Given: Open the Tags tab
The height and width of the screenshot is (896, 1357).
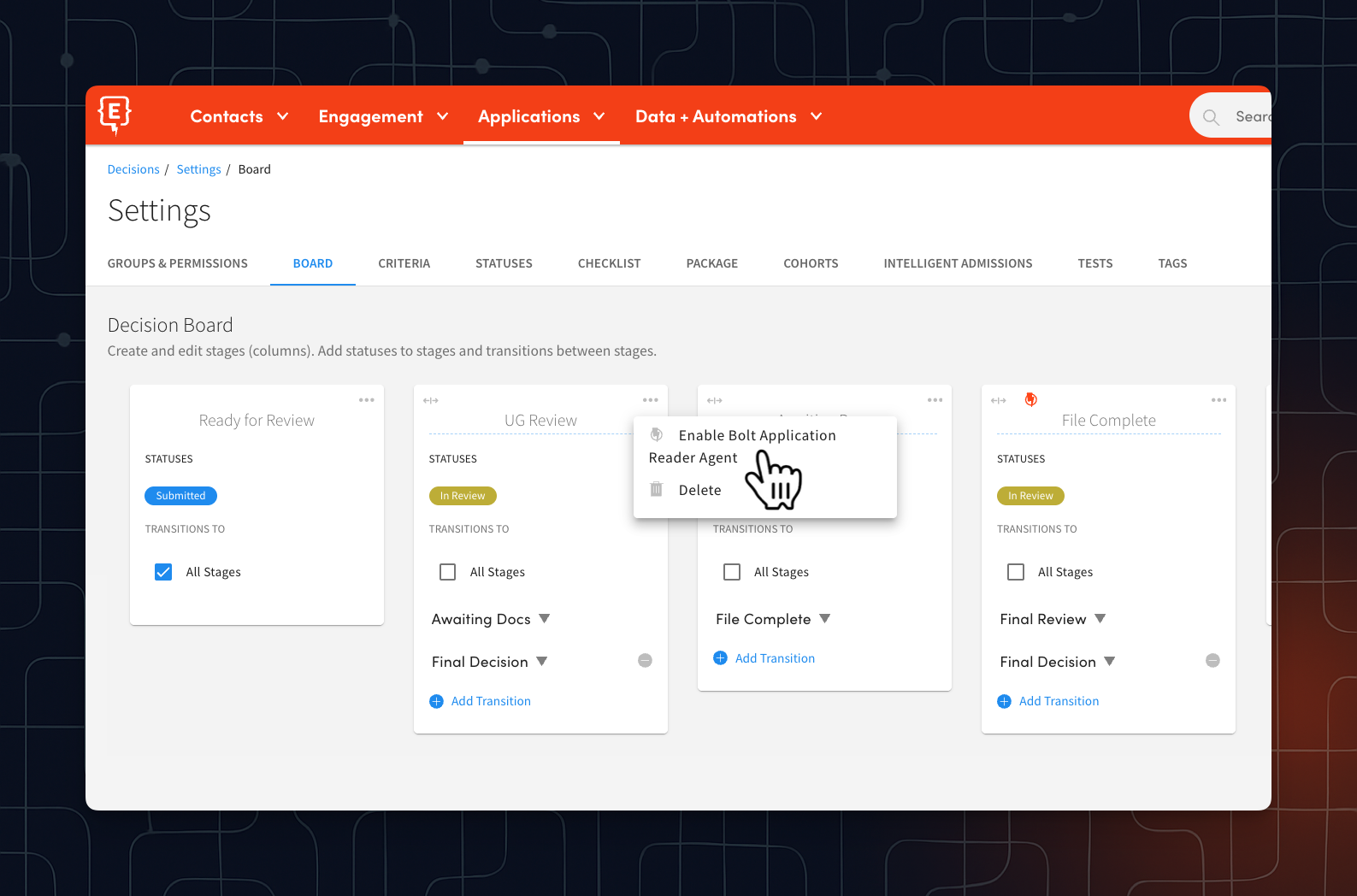Looking at the screenshot, I should [x=1172, y=263].
